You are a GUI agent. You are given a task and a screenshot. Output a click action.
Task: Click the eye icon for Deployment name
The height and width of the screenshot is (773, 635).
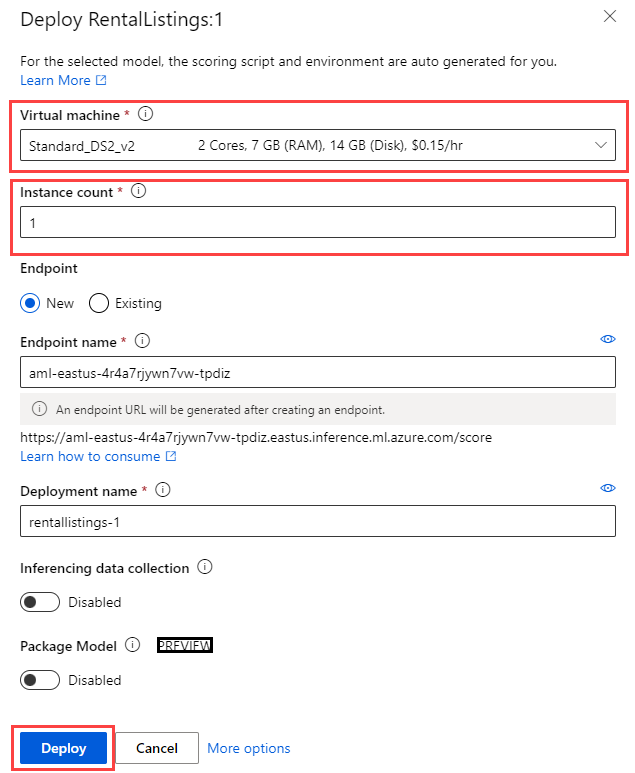pyautogui.click(x=607, y=488)
